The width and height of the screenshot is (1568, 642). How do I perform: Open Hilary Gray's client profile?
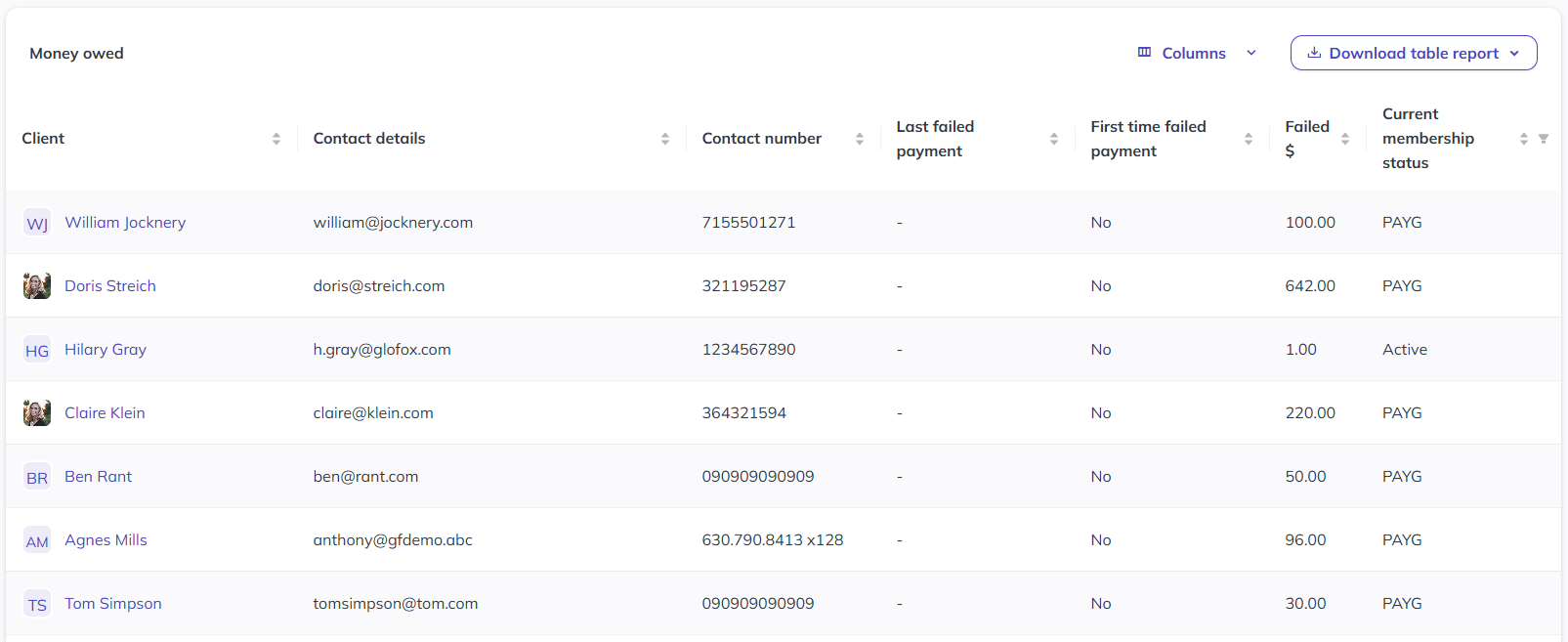coord(106,350)
